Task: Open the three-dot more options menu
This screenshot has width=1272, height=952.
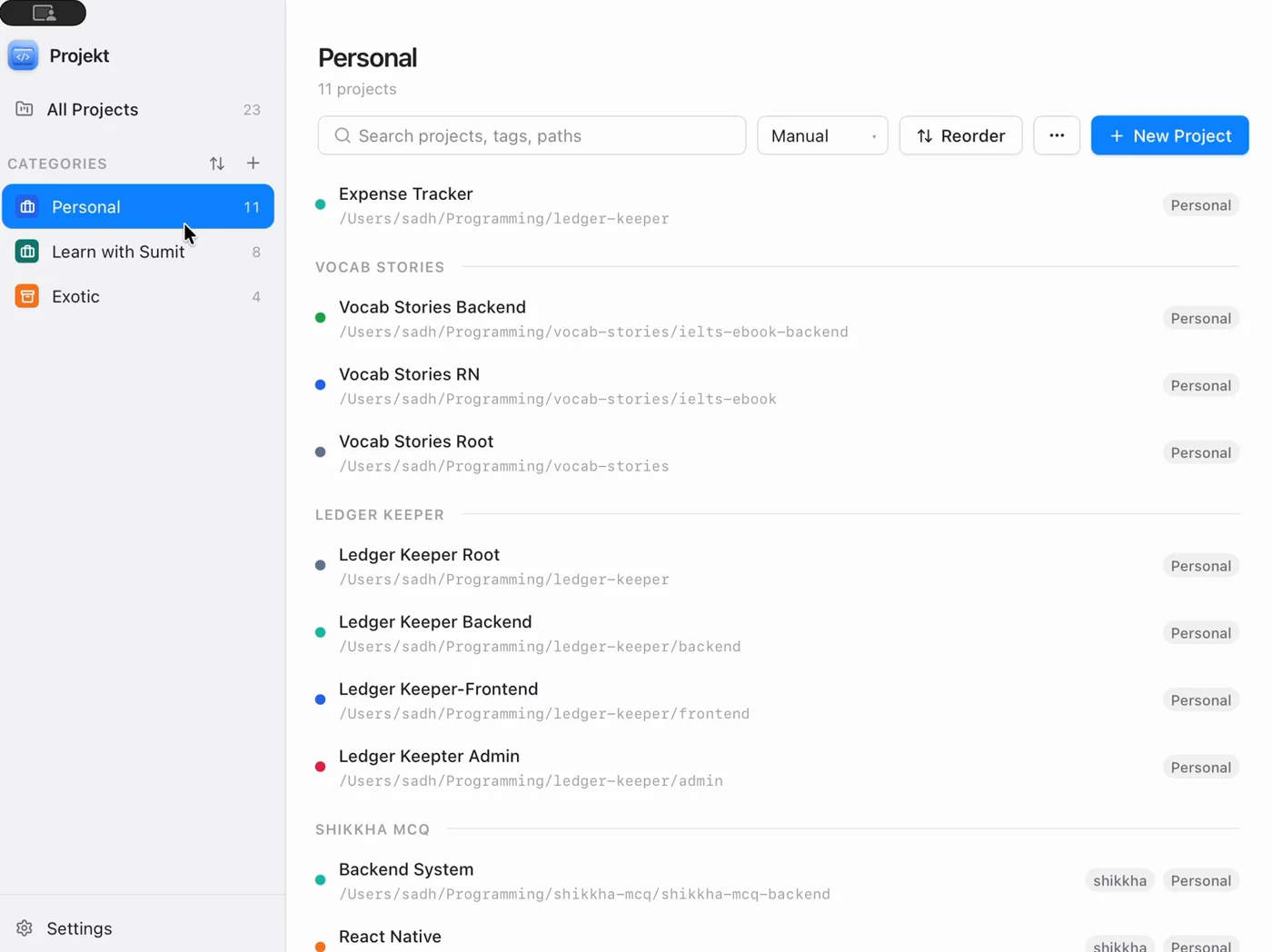Action: (1057, 135)
